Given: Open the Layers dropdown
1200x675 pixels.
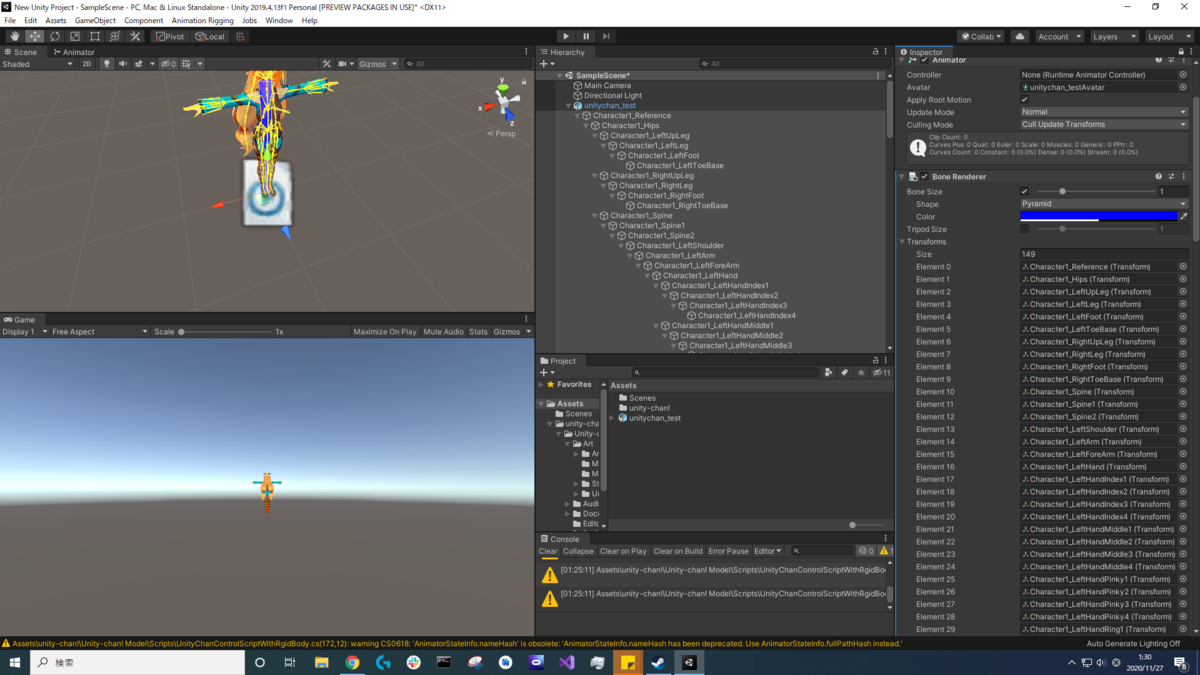Looking at the screenshot, I should pos(1114,36).
